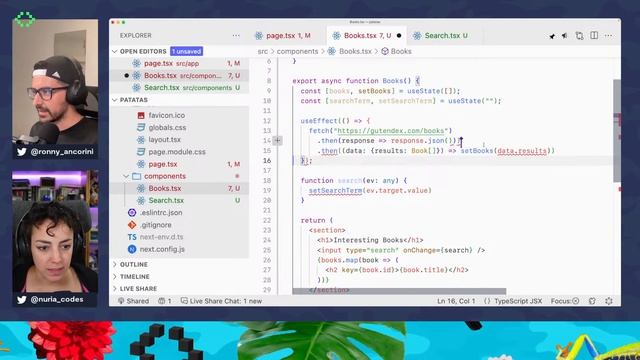This screenshot has width=640, height=360.
Task: Split the editor with the split icon
Action: click(594, 36)
